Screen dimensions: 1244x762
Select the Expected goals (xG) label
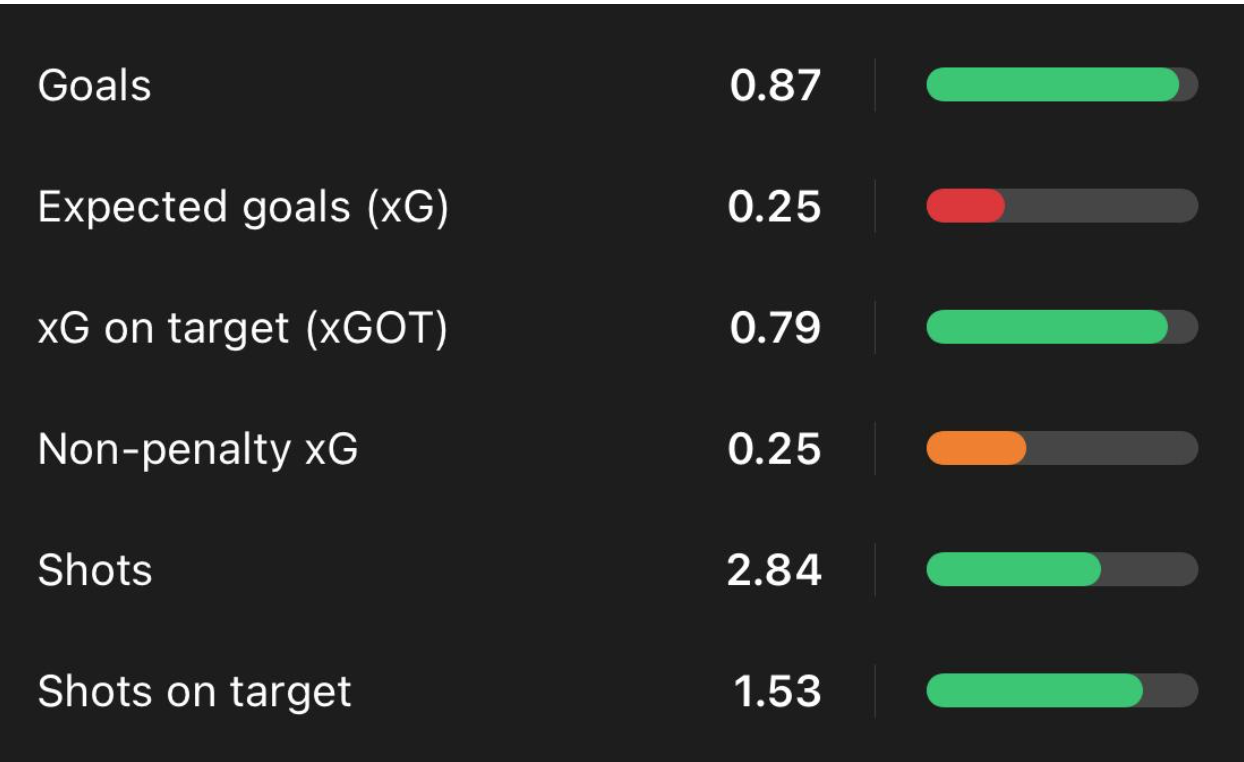click(243, 207)
